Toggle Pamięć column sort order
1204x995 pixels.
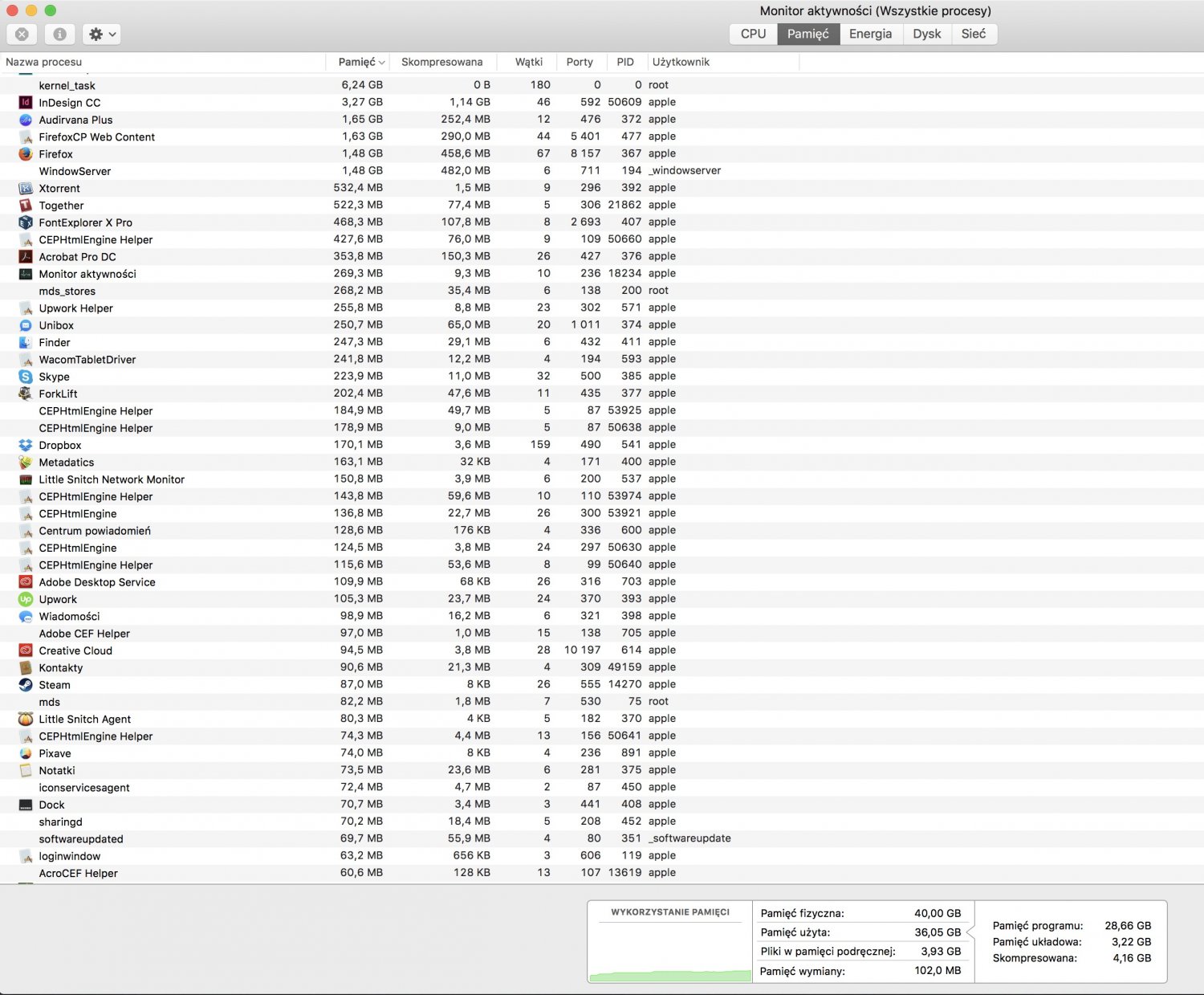pyautogui.click(x=357, y=62)
